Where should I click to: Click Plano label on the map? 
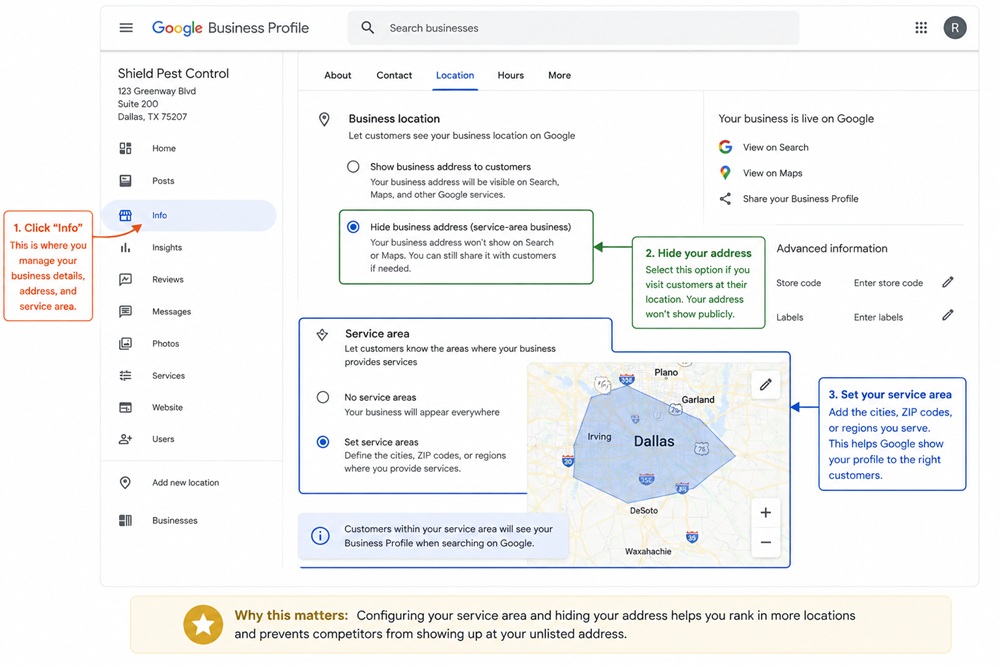pos(666,373)
